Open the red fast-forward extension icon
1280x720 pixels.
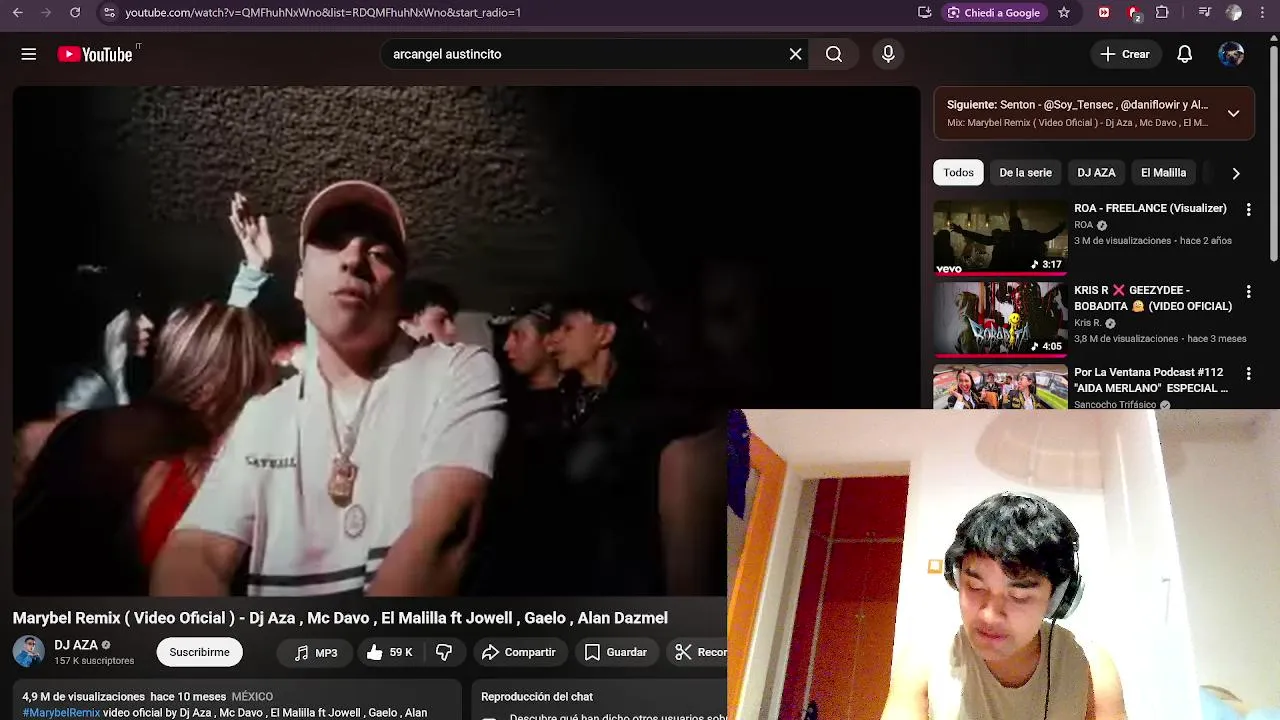pyautogui.click(x=1104, y=13)
